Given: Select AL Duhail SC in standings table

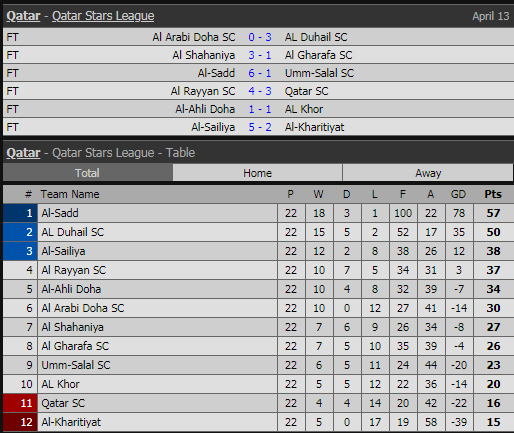Looking at the screenshot, I should click(73, 232).
